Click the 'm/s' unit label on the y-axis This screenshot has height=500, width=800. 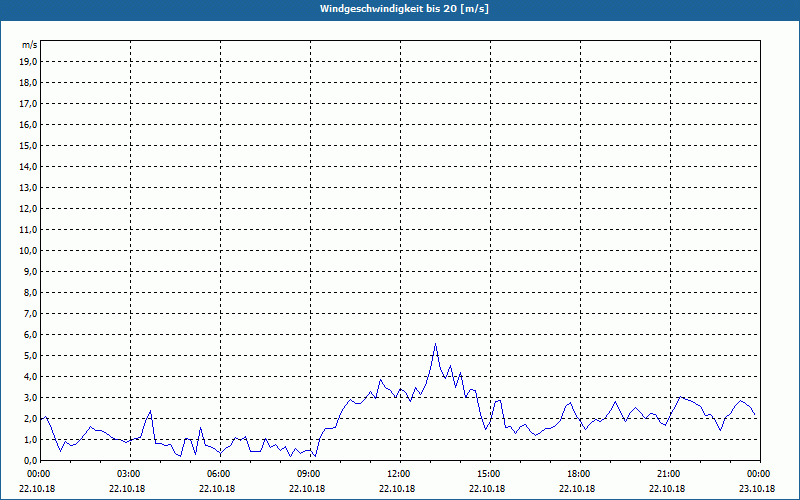pyautogui.click(x=30, y=45)
